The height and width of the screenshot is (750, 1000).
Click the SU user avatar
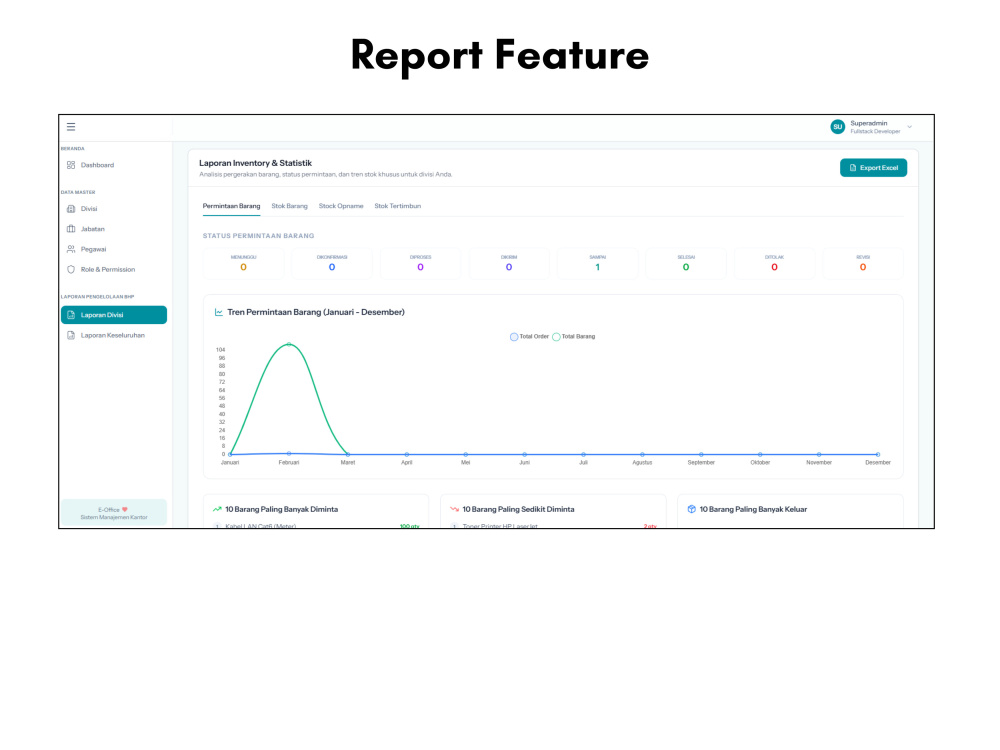837,127
